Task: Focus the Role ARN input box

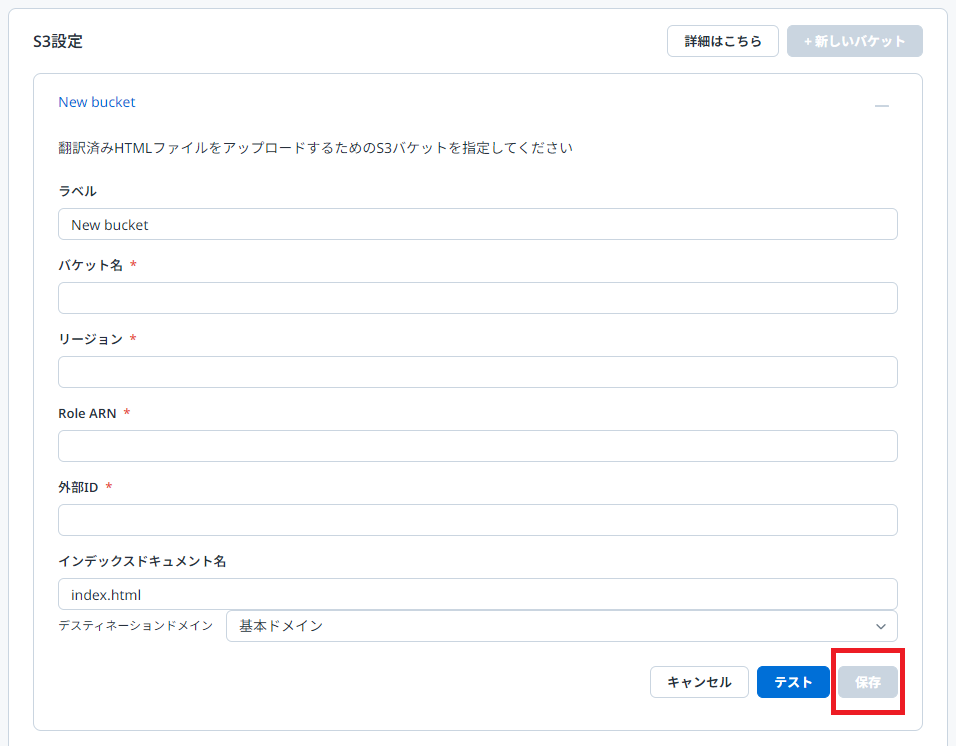Action: pos(477,446)
